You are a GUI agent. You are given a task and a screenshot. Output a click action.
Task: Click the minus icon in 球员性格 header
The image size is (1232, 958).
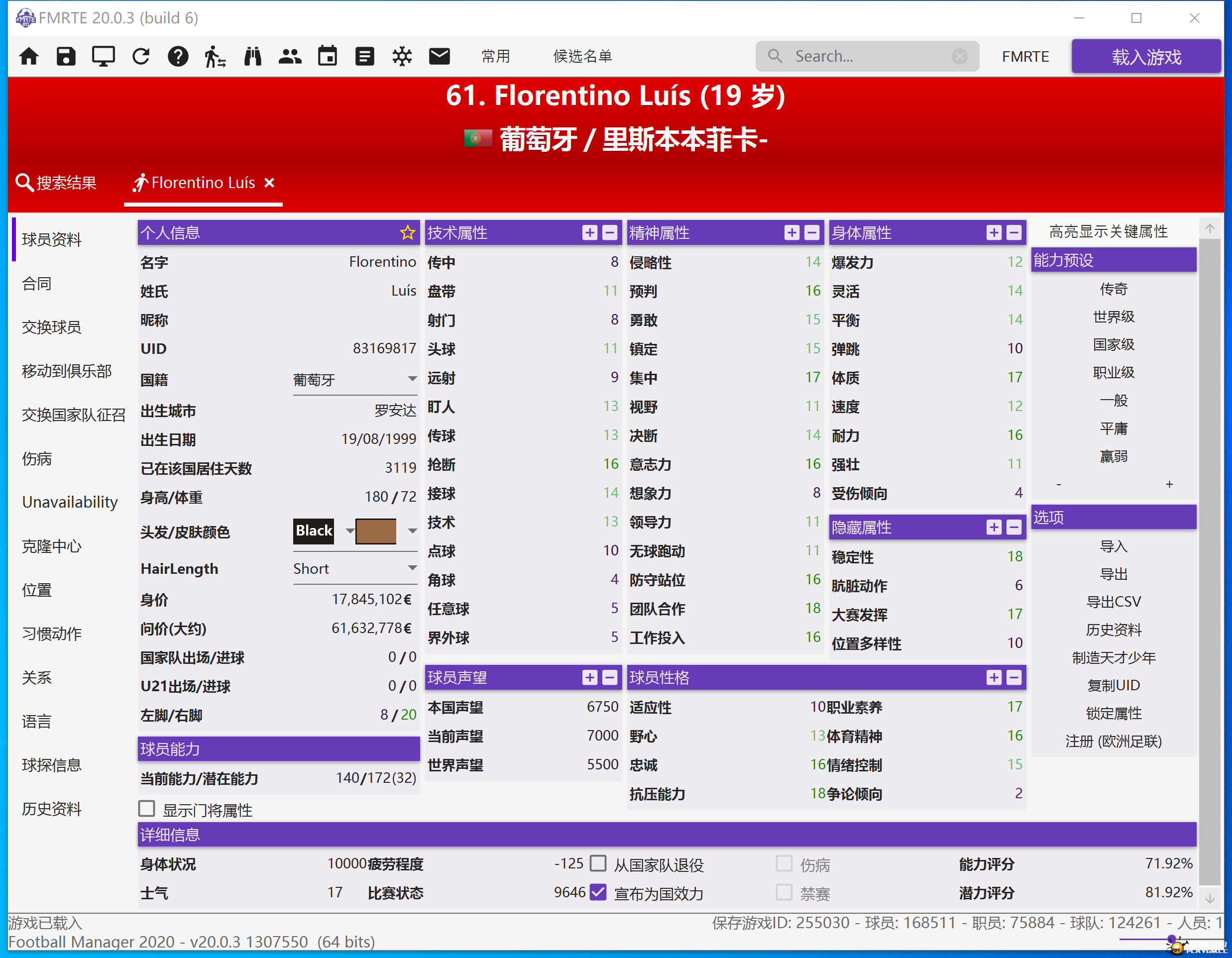coord(1013,677)
